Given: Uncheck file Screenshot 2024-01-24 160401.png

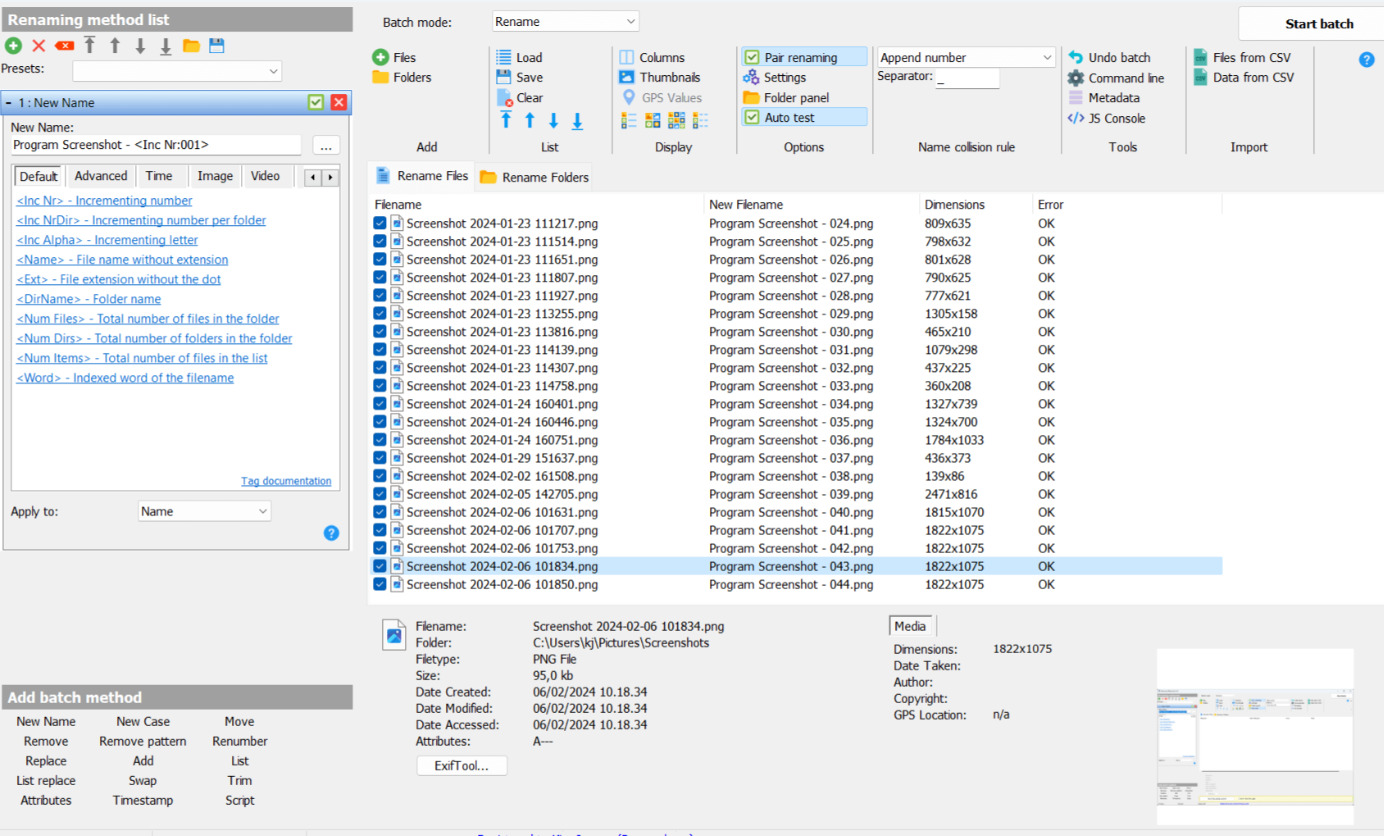Looking at the screenshot, I should pyautogui.click(x=380, y=404).
